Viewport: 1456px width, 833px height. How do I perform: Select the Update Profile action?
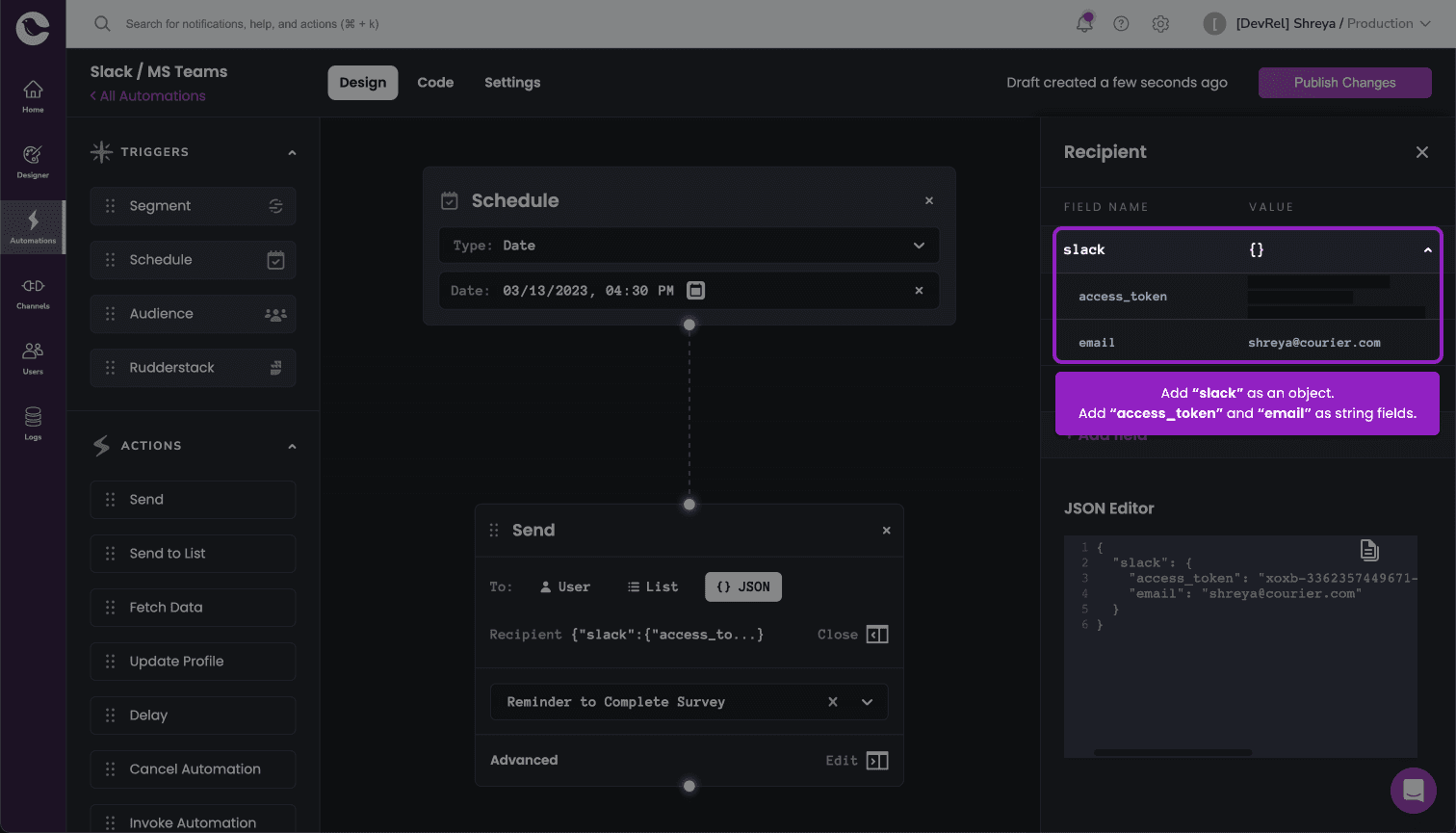click(193, 661)
